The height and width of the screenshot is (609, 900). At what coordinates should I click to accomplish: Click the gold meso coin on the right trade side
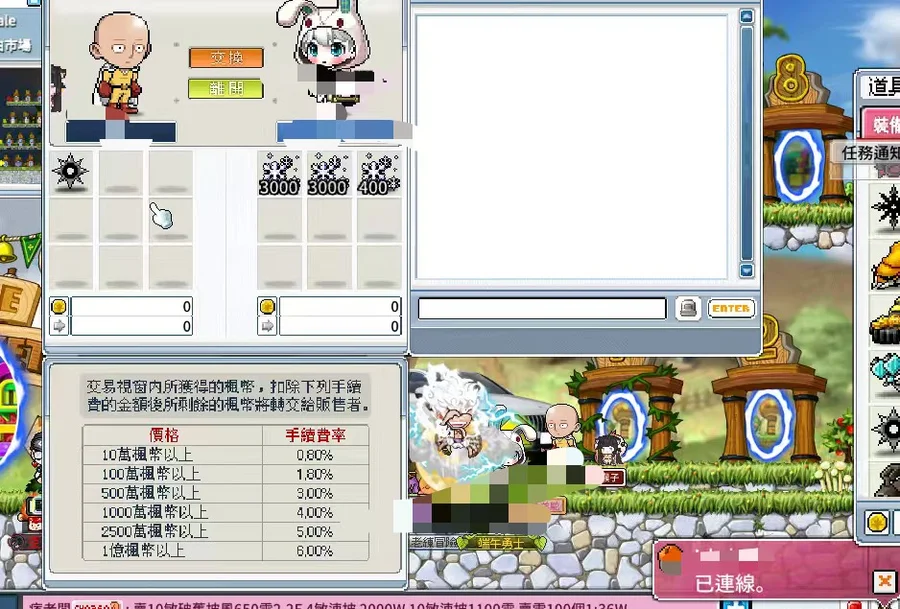[267, 307]
